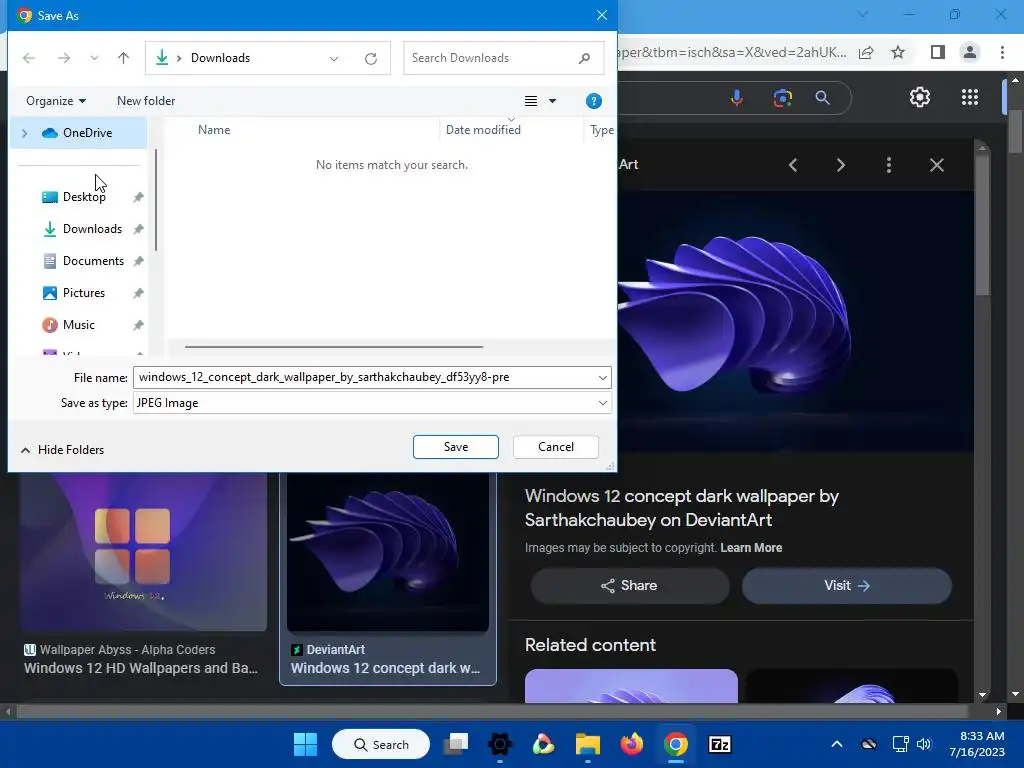Visit the DeviantArt source page

pyautogui.click(x=846, y=586)
